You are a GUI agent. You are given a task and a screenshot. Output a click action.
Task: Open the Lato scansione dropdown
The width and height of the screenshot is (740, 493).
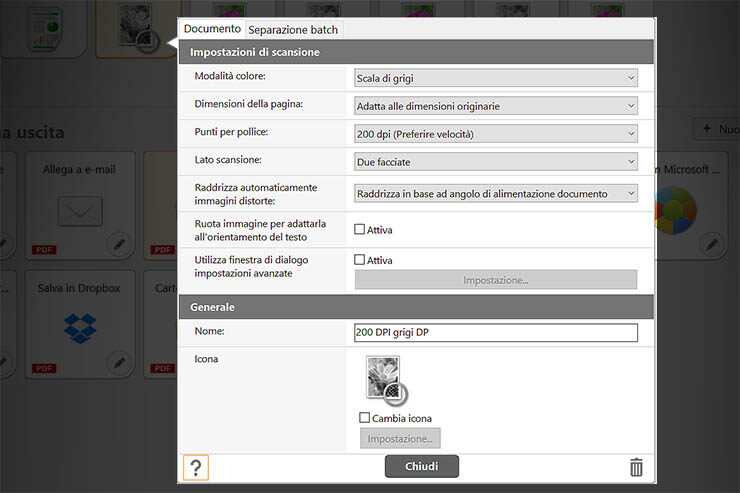point(496,161)
